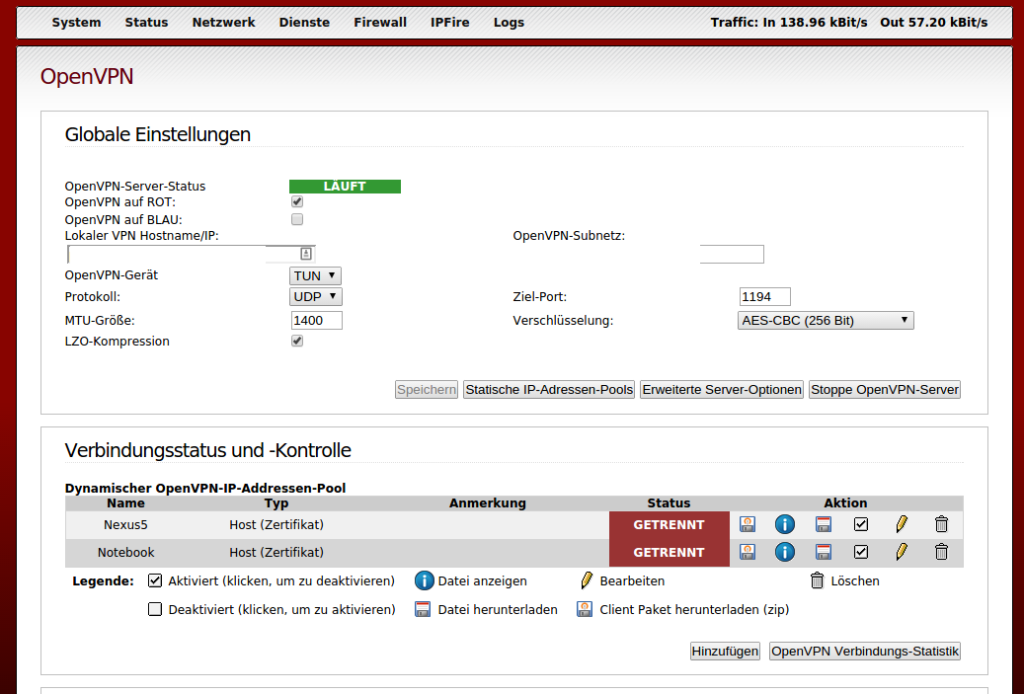1024x694 pixels.
Task: Click the Status column header
Action: point(669,503)
